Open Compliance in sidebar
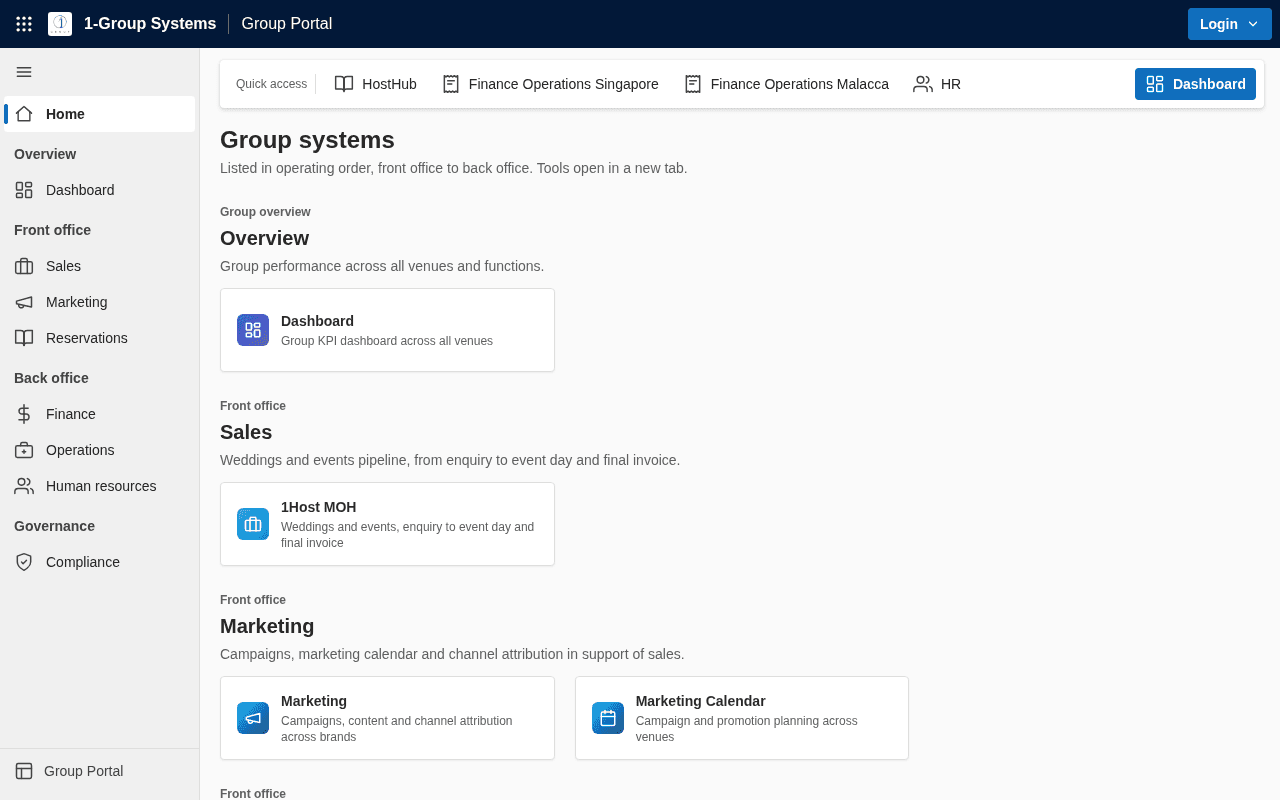 pos(99,562)
